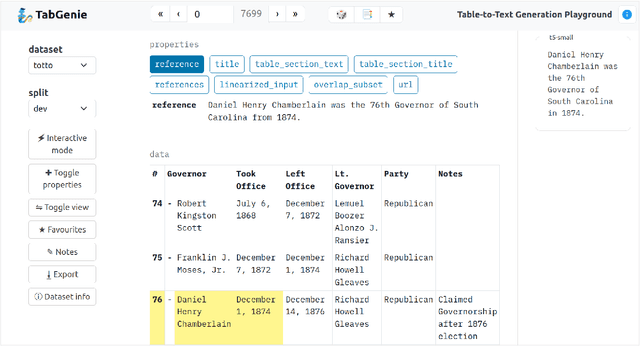
Task: Go to next example with right arrow
Action: coord(277,14)
